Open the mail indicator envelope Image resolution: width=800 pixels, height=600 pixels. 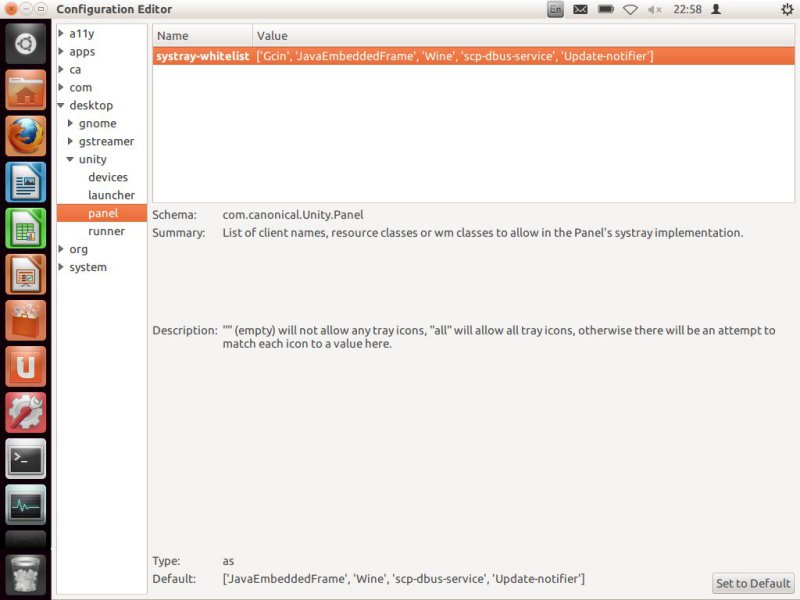580,9
